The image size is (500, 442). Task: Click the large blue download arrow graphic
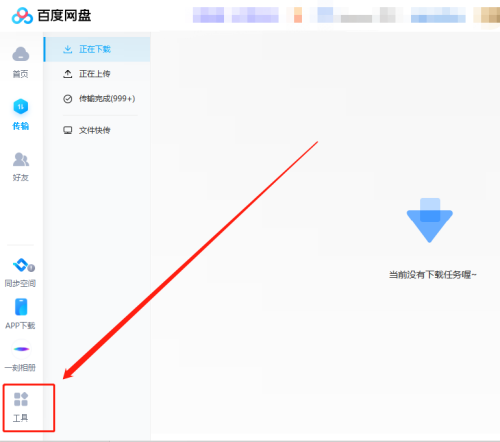[x=430, y=220]
